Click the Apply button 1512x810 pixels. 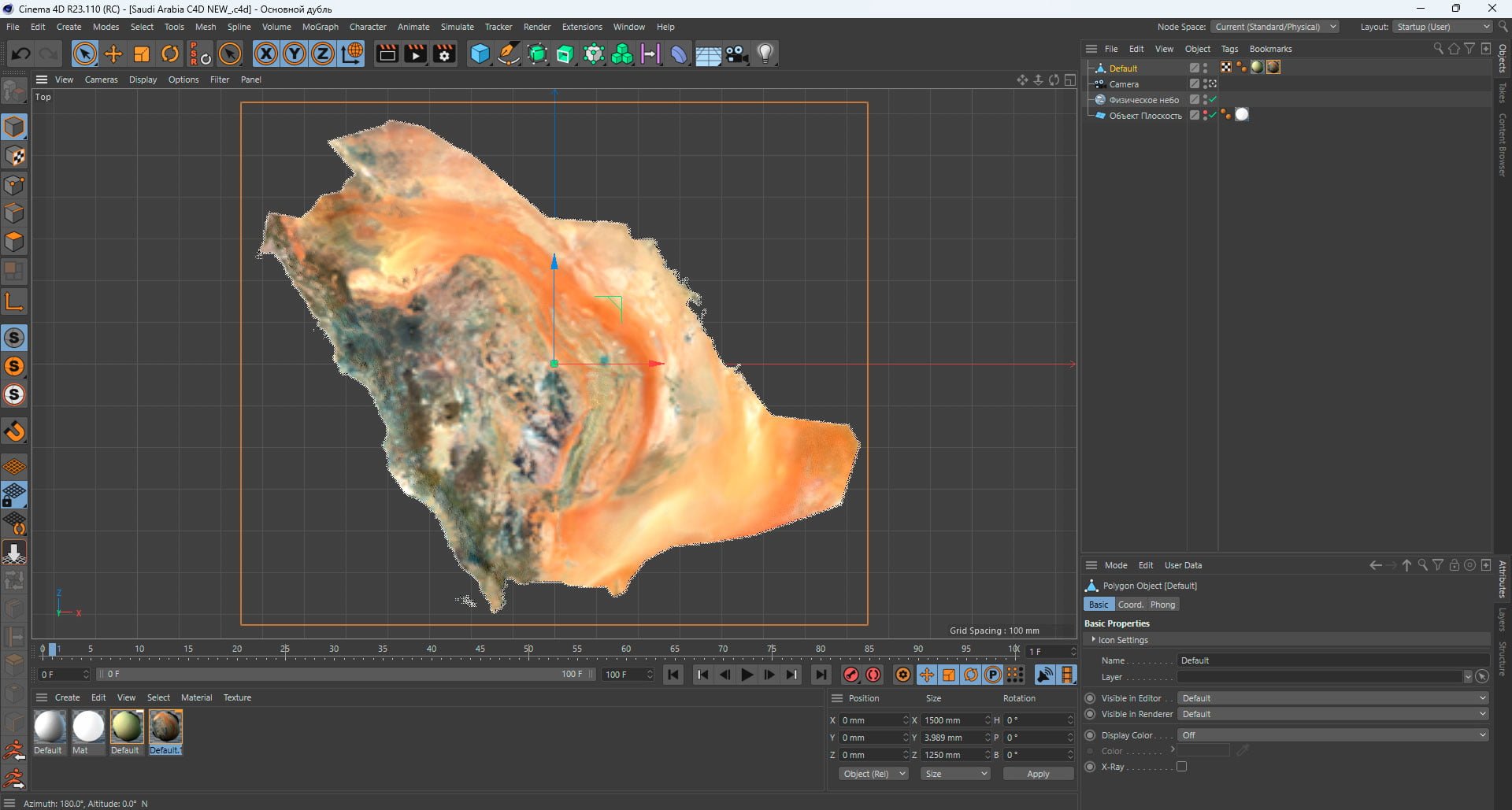(x=1038, y=774)
